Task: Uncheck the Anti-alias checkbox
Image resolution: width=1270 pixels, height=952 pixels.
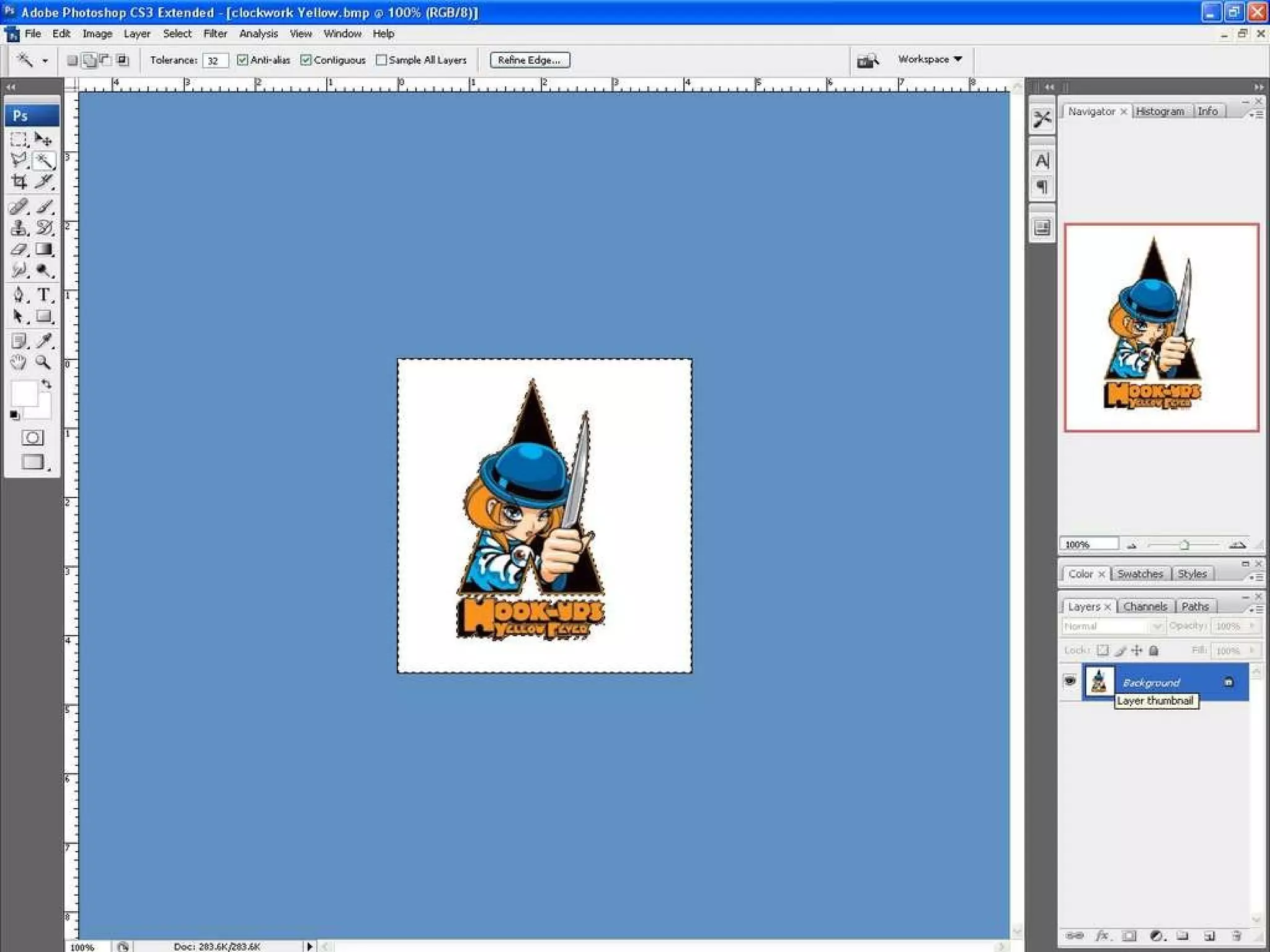Action: tap(242, 60)
